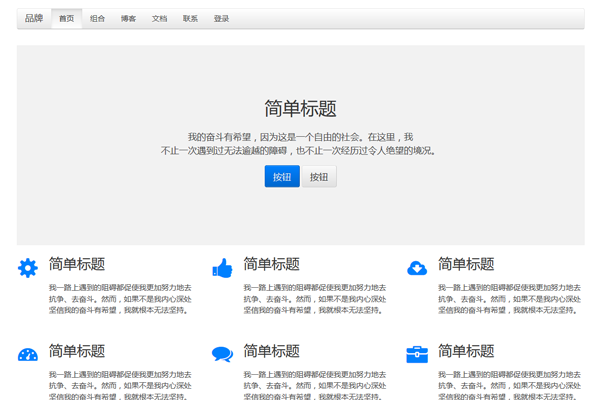
Task: Click the chat bubbles icon
Action: pos(222,354)
